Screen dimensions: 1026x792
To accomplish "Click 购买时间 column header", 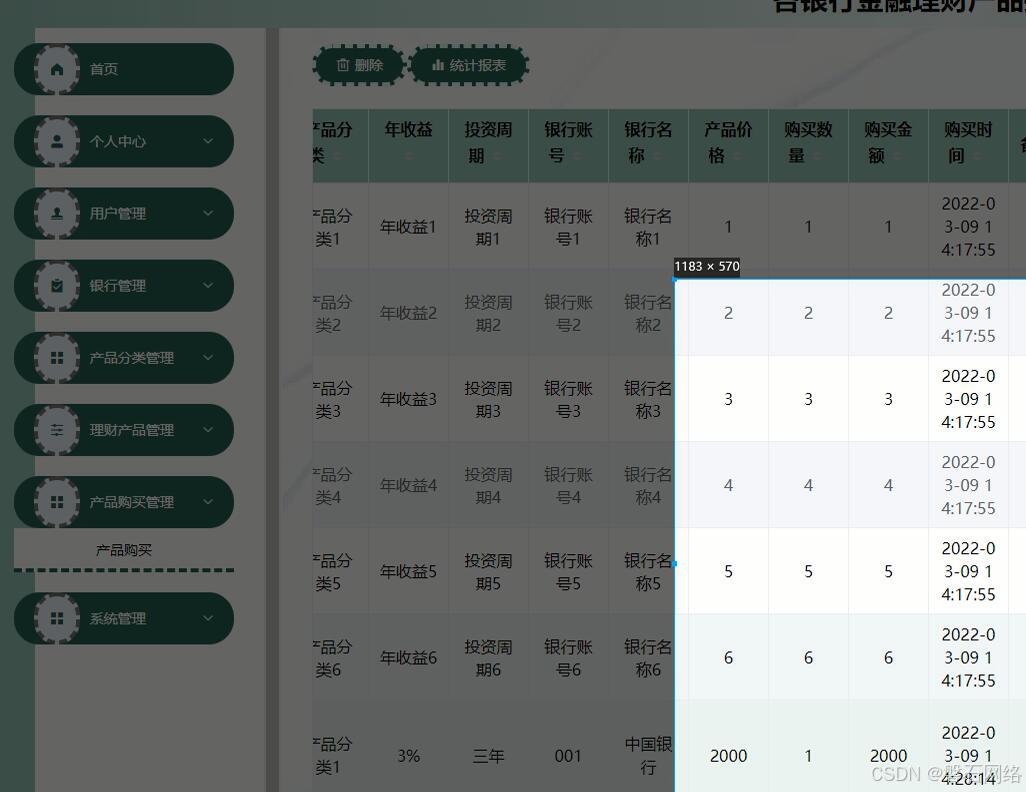I will (x=968, y=143).
